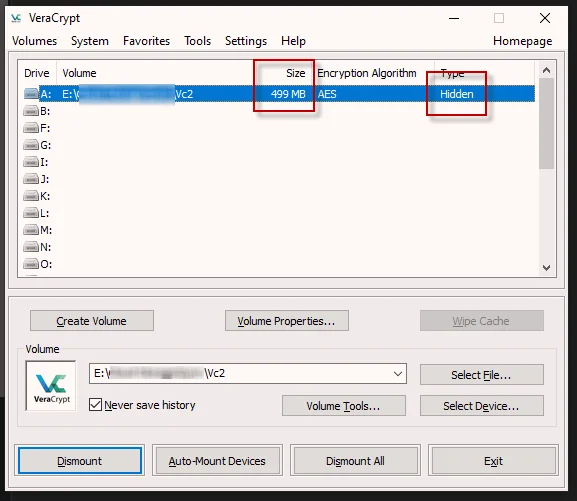Dismount the selected volume
Image resolution: width=577 pixels, height=501 pixels.
coord(79,461)
